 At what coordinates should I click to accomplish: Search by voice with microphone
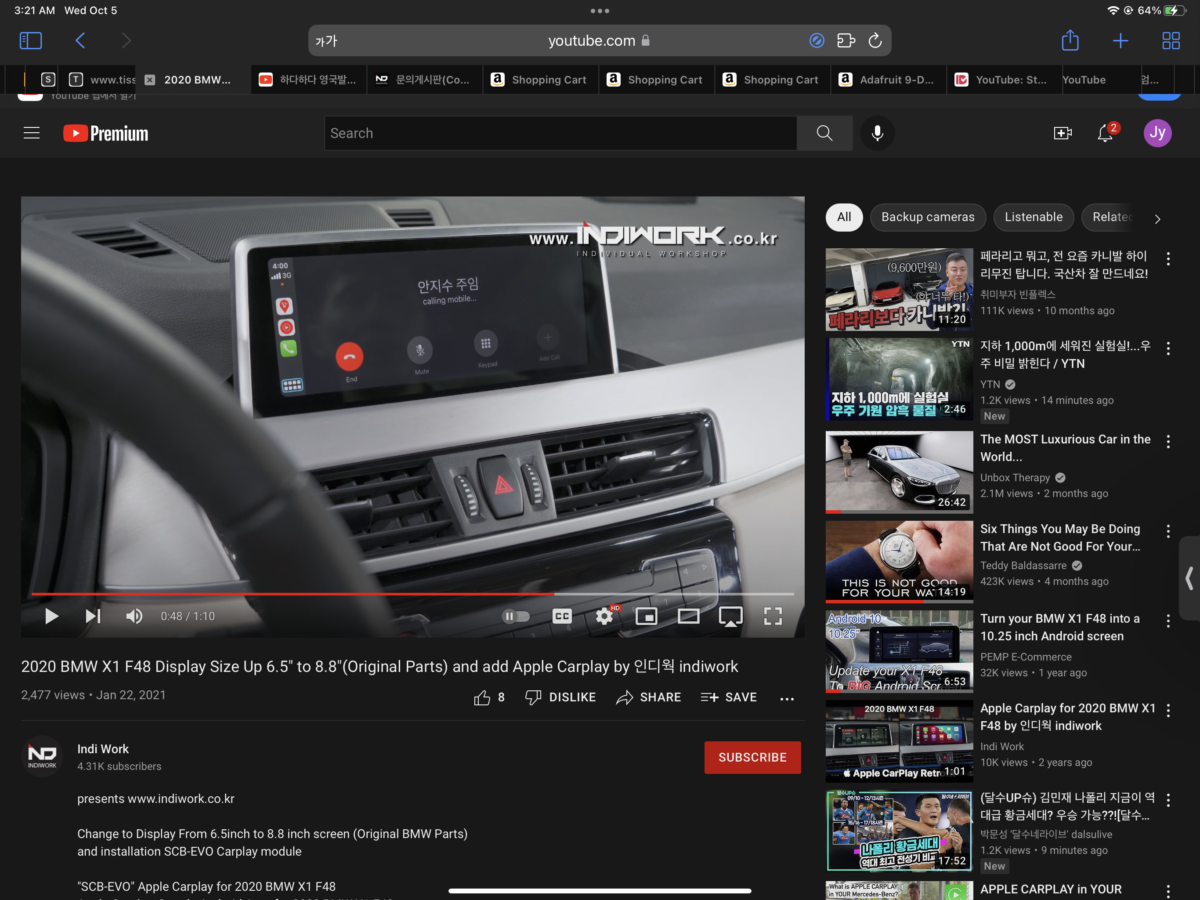[x=877, y=133]
